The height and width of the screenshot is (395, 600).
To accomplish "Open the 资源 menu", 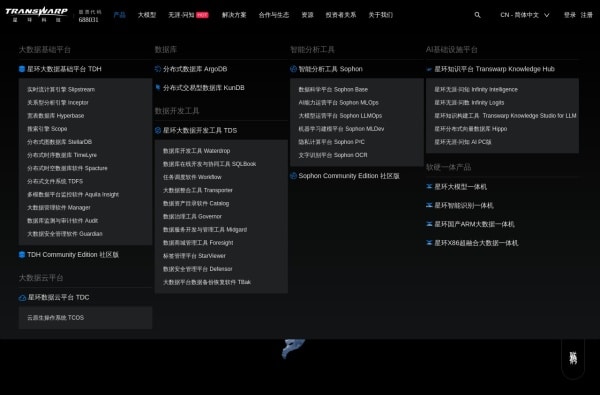I will [x=307, y=15].
